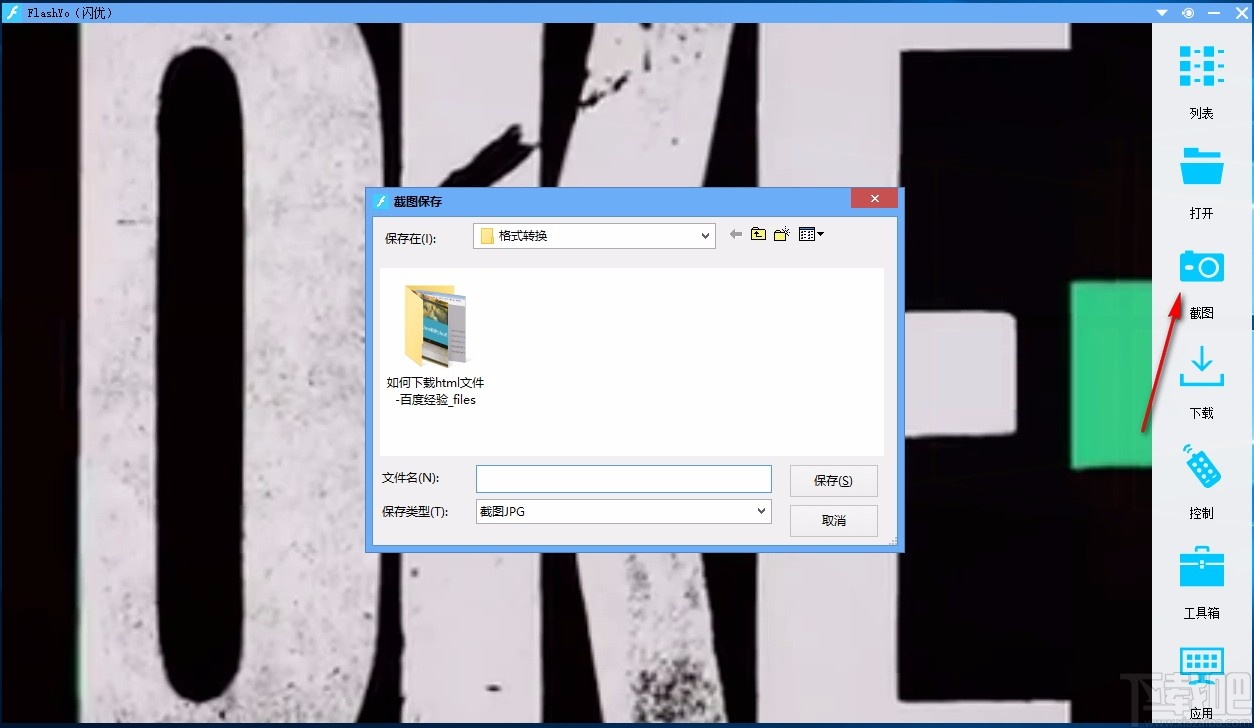Click the refresh icon on title bar
The height and width of the screenshot is (728, 1254).
(1187, 12)
